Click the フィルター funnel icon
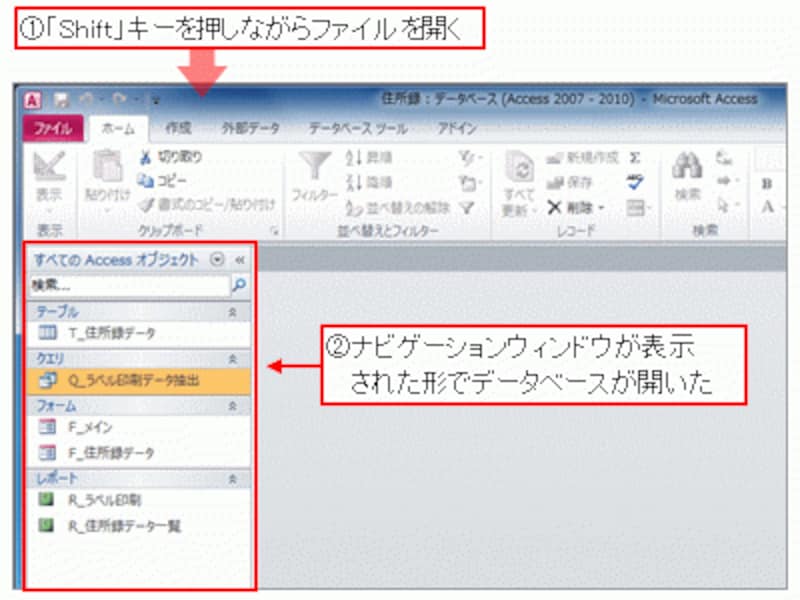The image size is (800, 600). pyautogui.click(x=315, y=166)
